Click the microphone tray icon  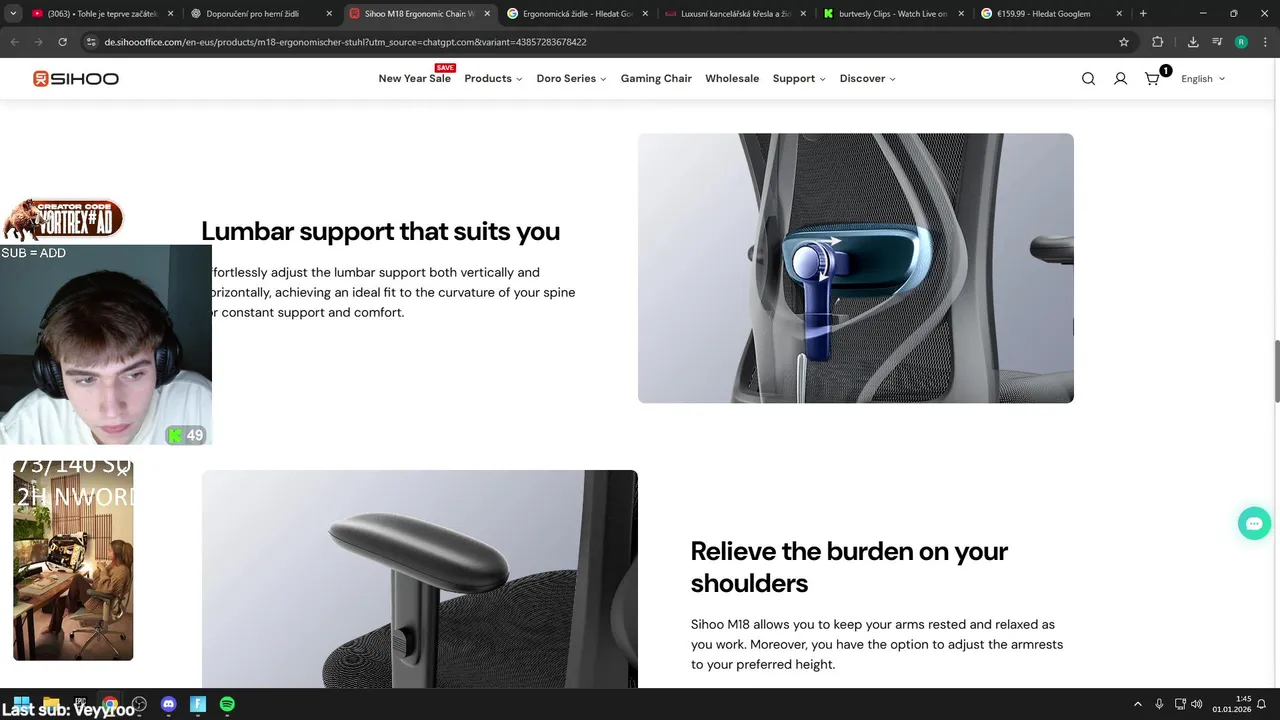[1159, 704]
